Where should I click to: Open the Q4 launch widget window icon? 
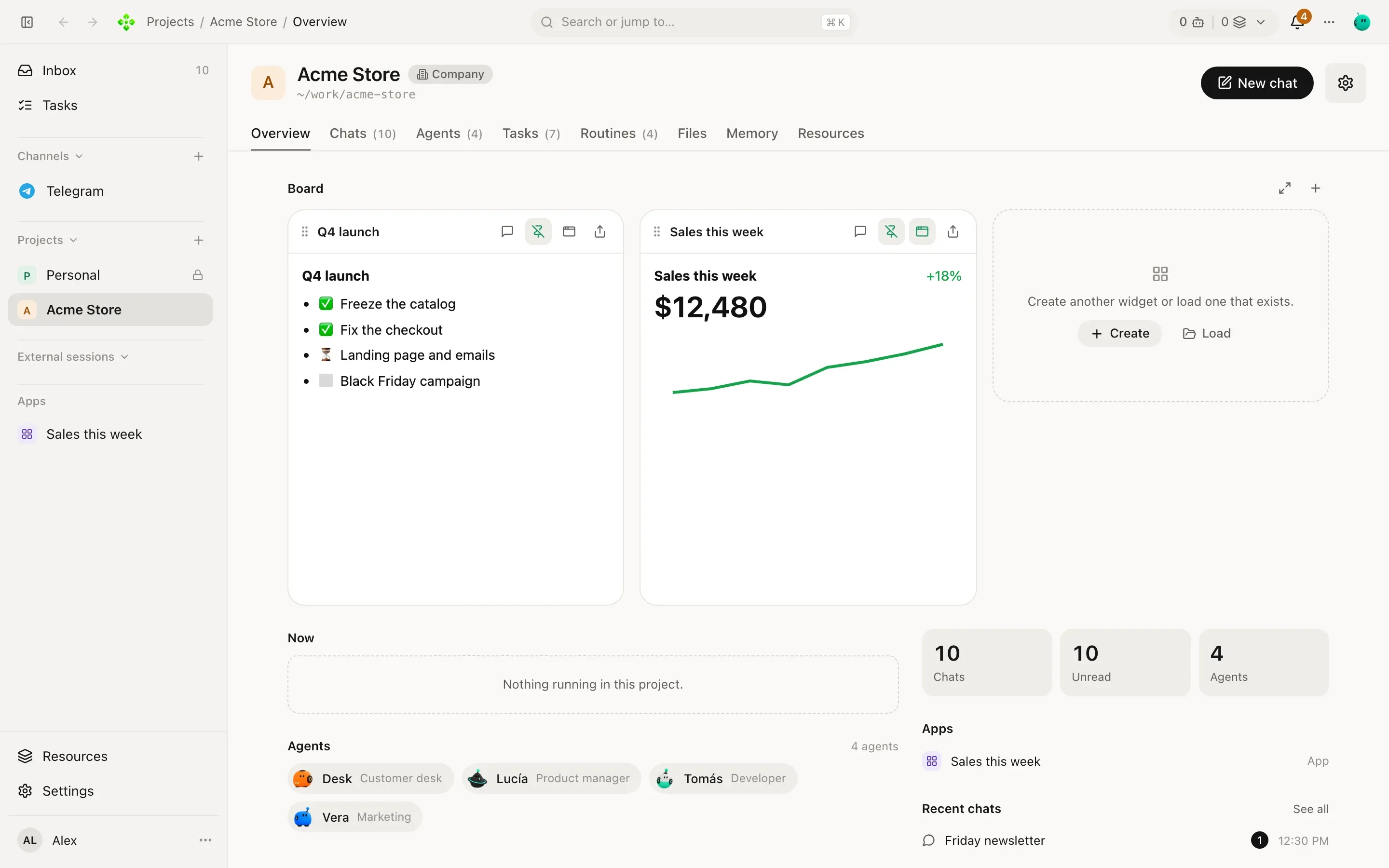(x=569, y=231)
